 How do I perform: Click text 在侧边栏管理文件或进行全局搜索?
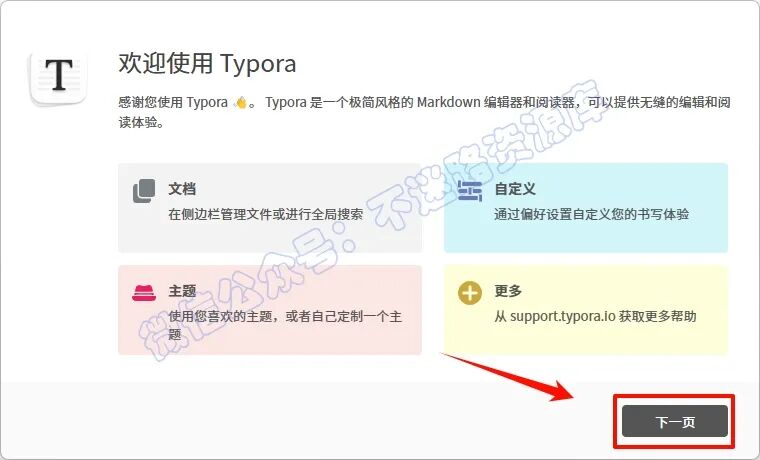(266, 214)
